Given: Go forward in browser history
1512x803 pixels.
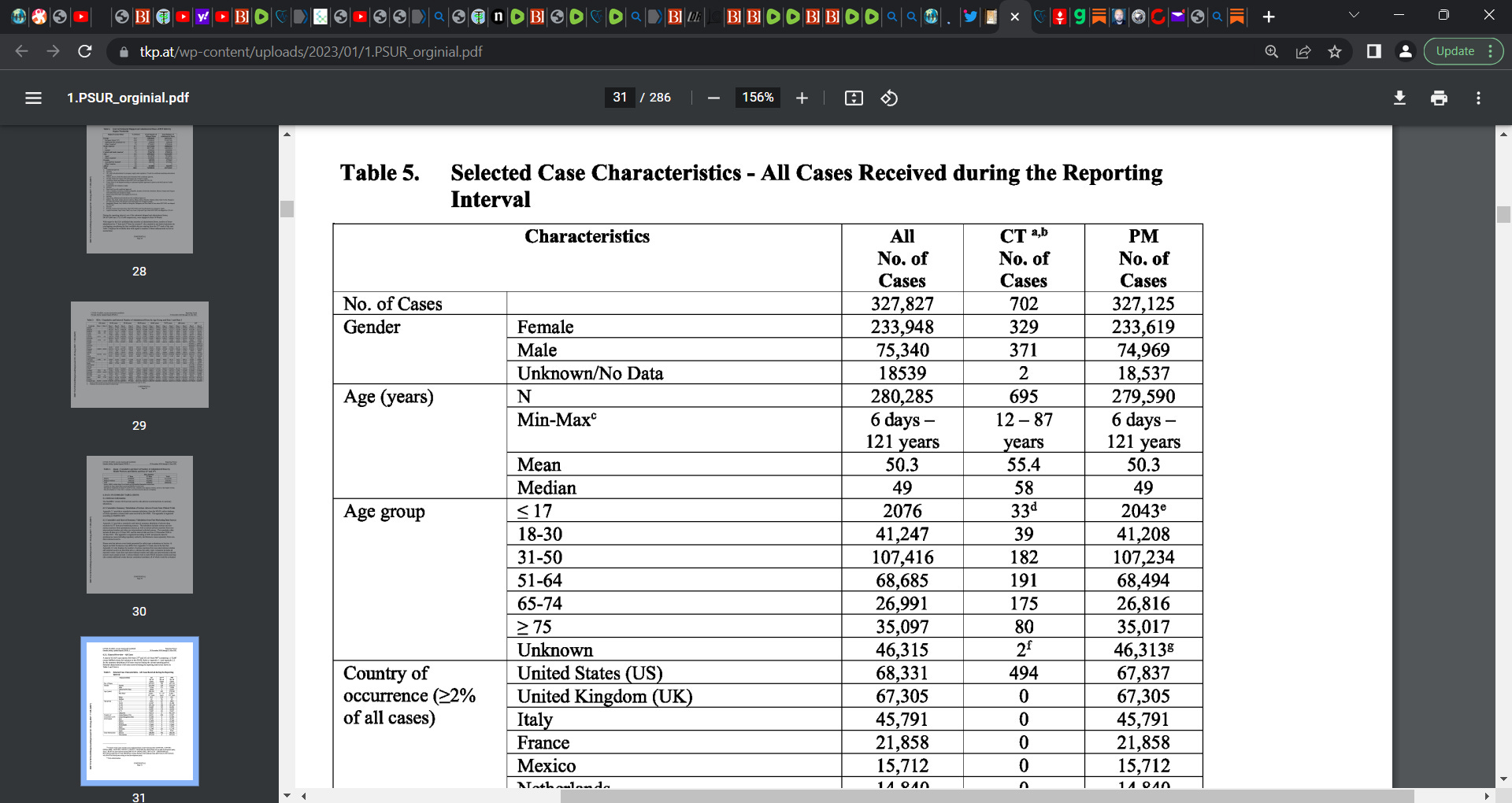Looking at the screenshot, I should (x=53, y=51).
